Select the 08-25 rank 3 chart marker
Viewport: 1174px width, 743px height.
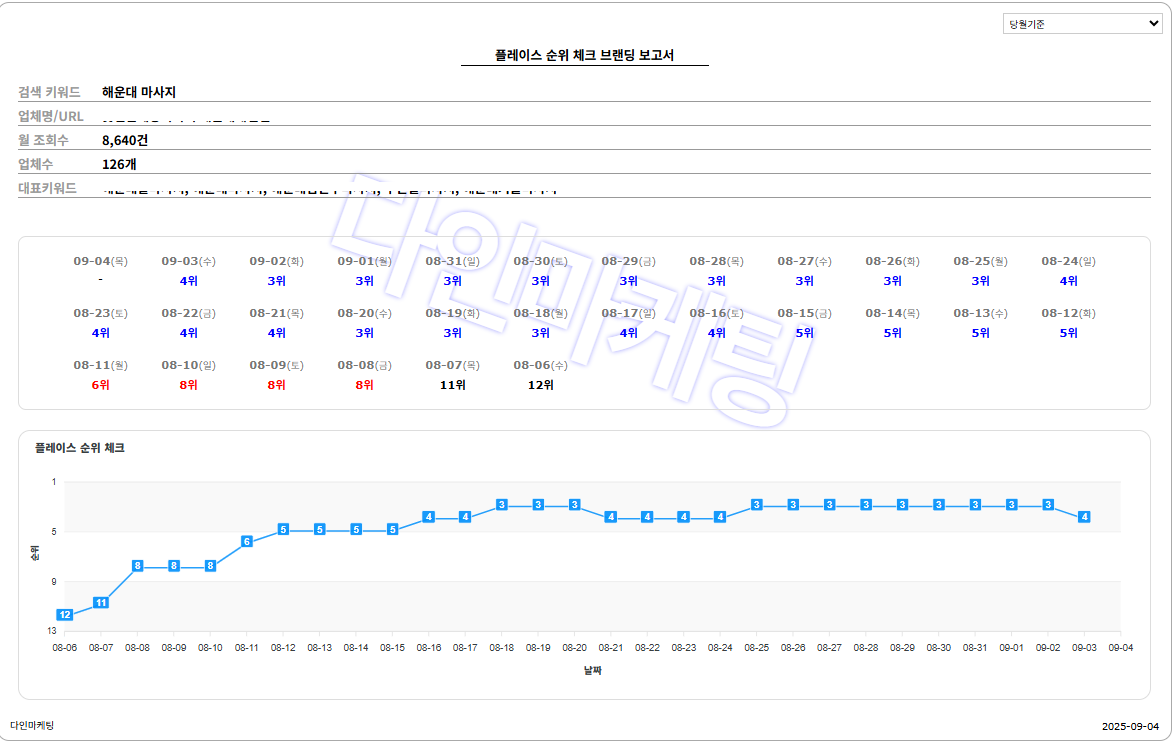(757, 505)
